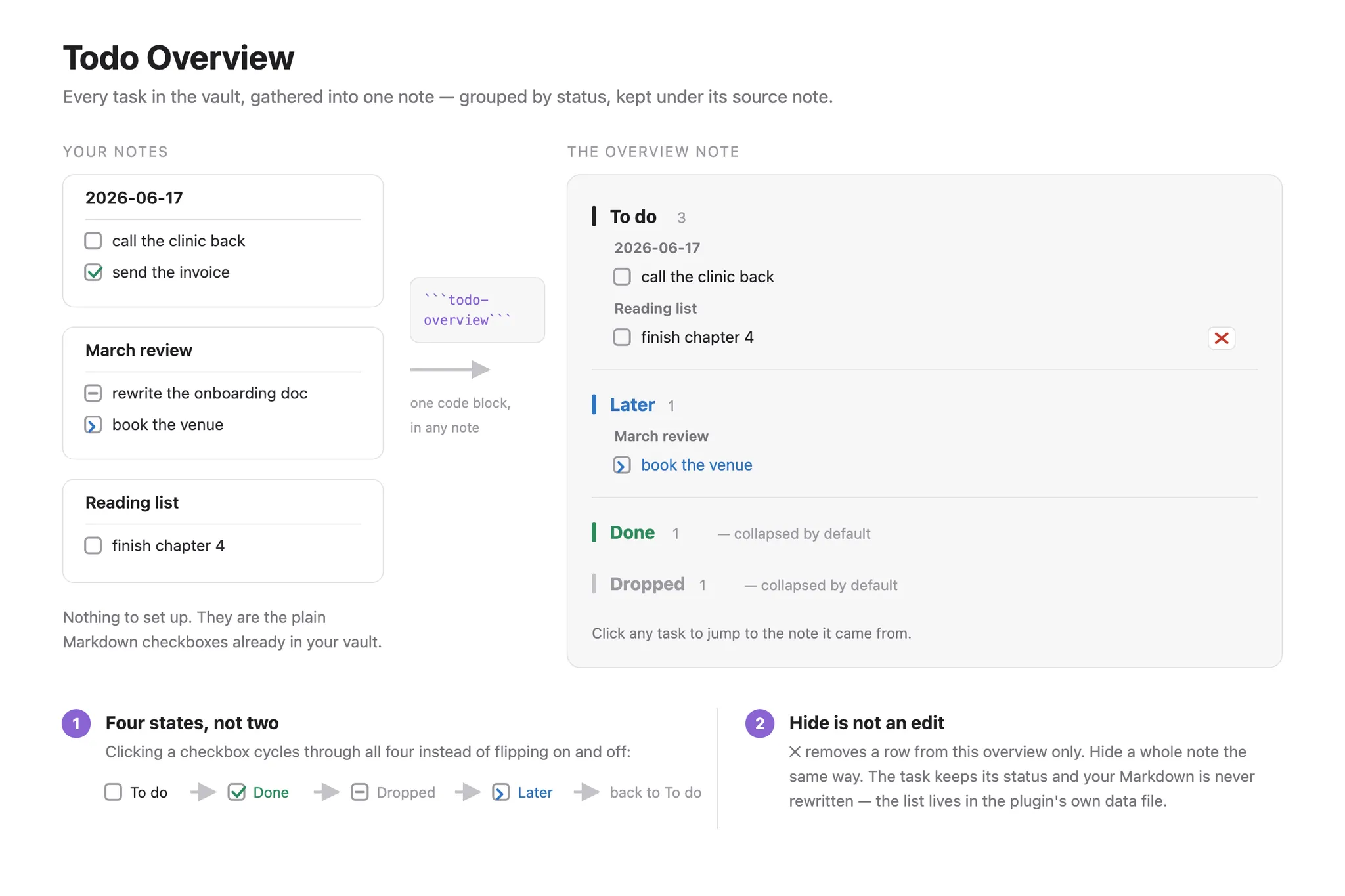The image size is (1345, 896).
Task: Click 'Reading list' source label in overview
Action: pos(655,308)
